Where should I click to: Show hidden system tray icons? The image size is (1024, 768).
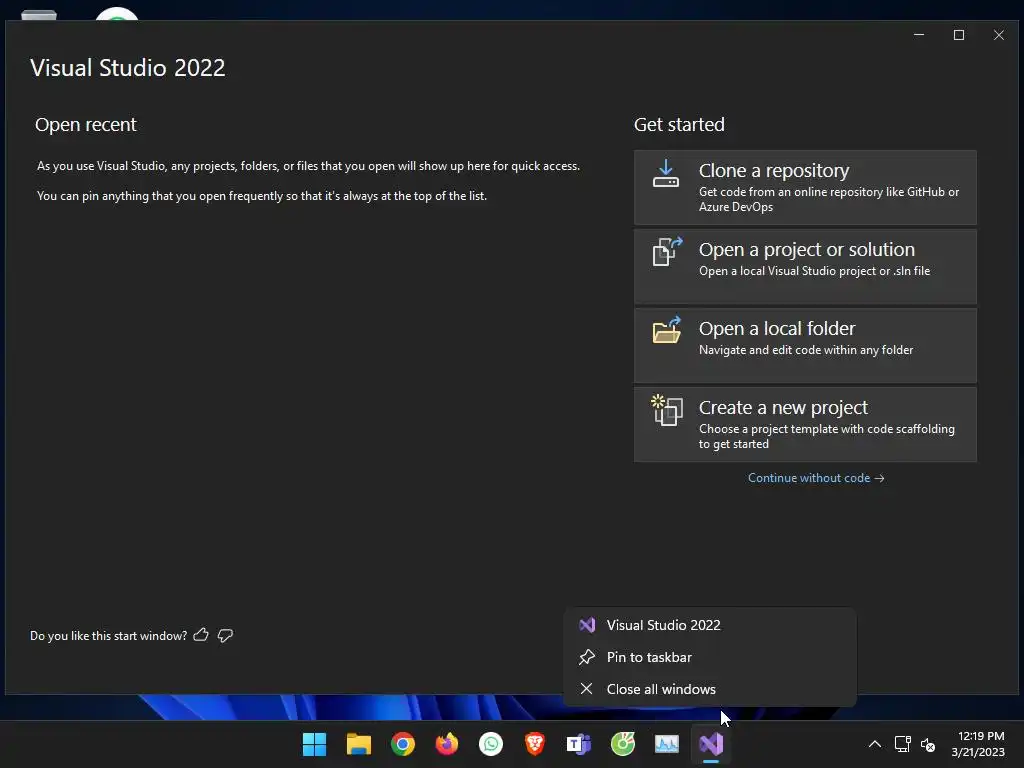pos(874,744)
